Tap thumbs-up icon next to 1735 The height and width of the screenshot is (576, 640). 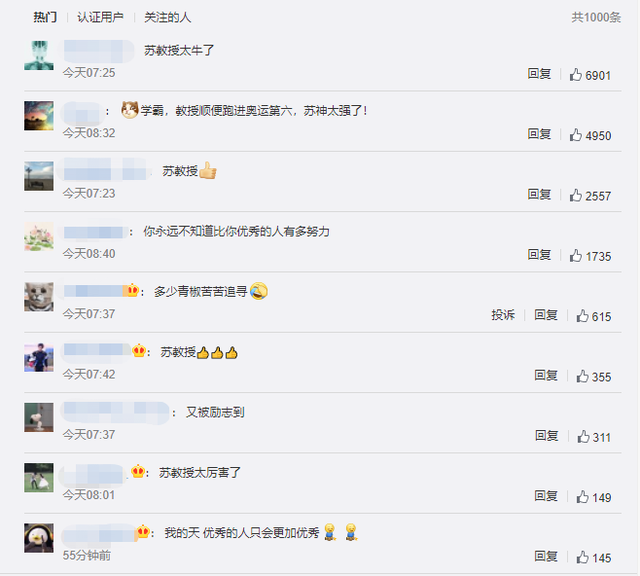576,256
